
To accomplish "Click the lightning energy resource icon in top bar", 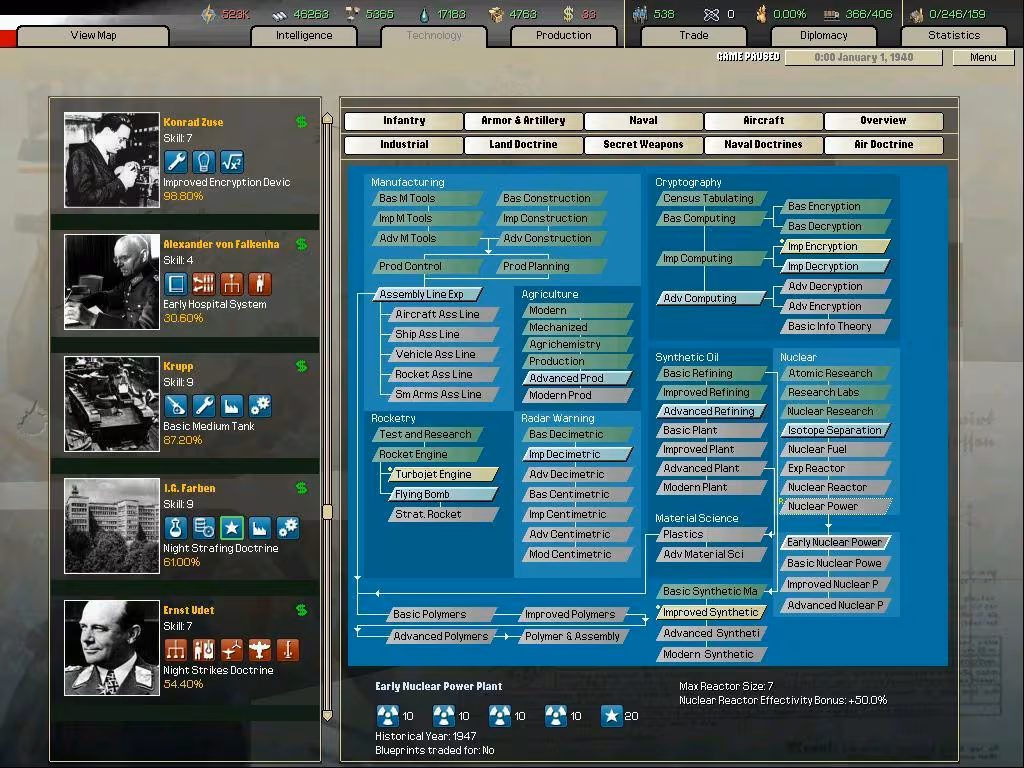I will pyautogui.click(x=209, y=14).
